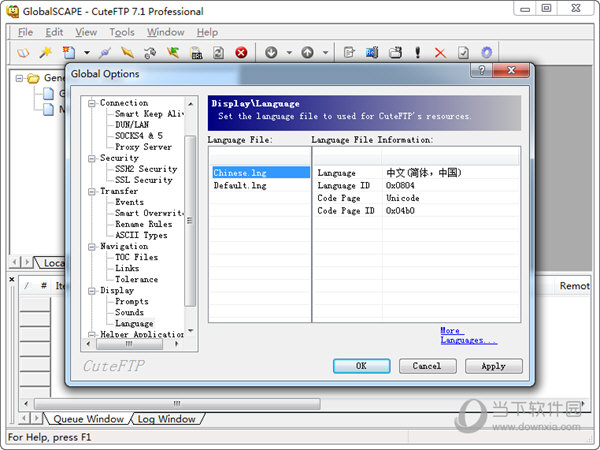The width and height of the screenshot is (600, 450).
Task: Click the Global Options help question button
Action: point(481,70)
